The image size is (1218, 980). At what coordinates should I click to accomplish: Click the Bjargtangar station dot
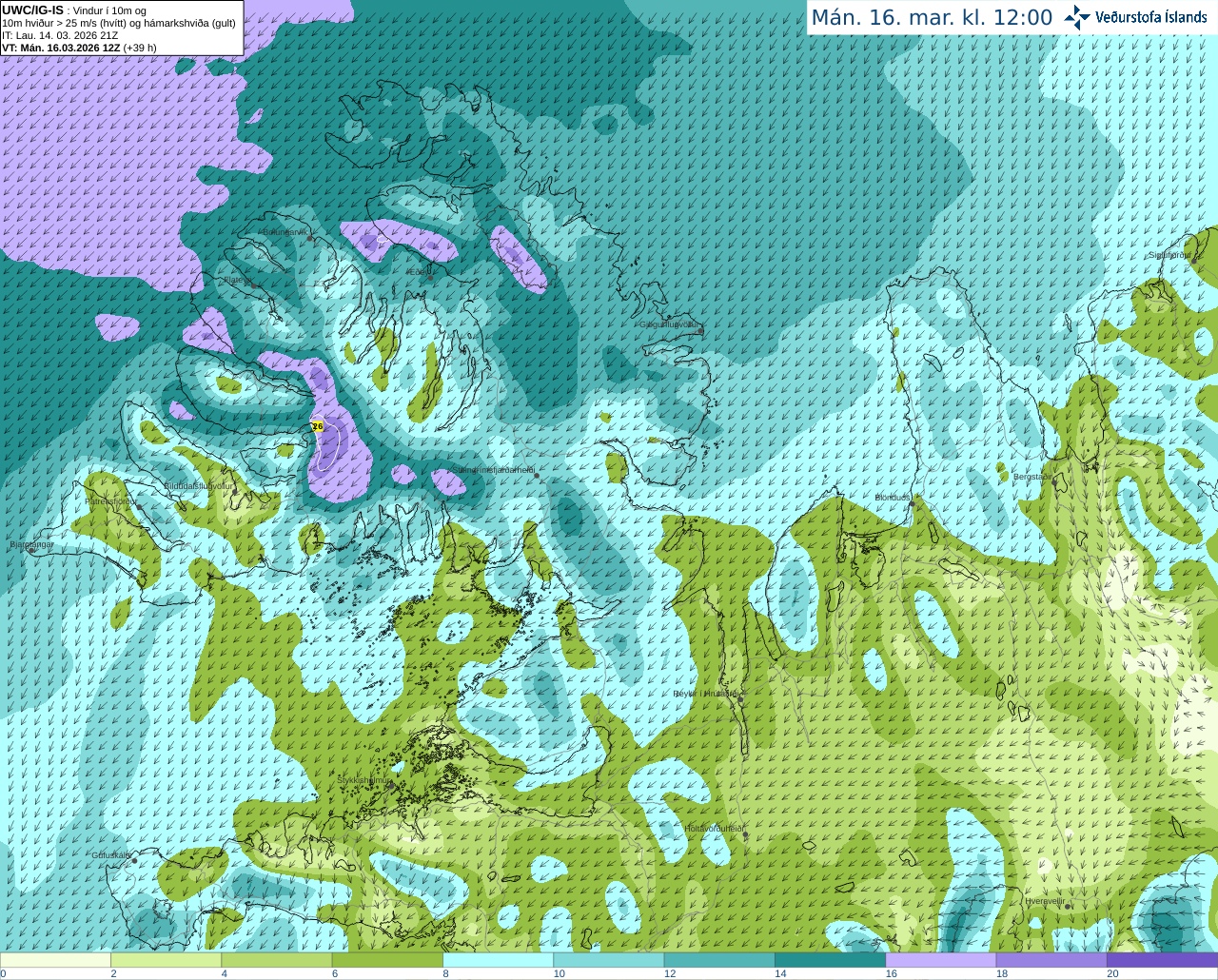31,551
